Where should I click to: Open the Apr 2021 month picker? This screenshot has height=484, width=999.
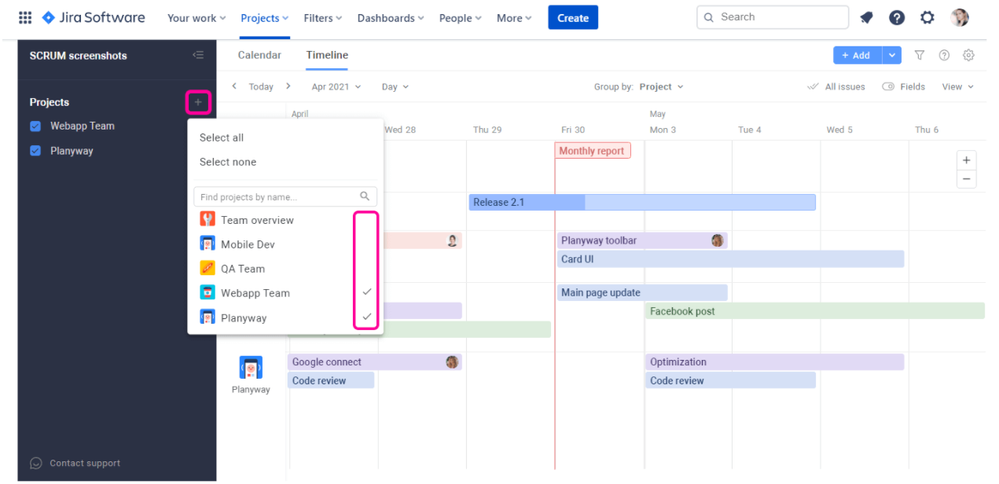point(336,87)
